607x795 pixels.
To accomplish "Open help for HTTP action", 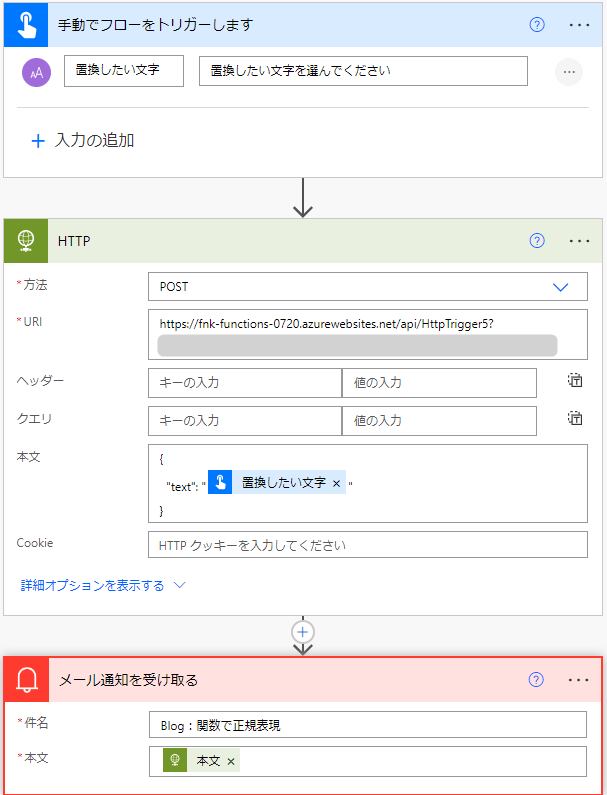I will pos(537,240).
